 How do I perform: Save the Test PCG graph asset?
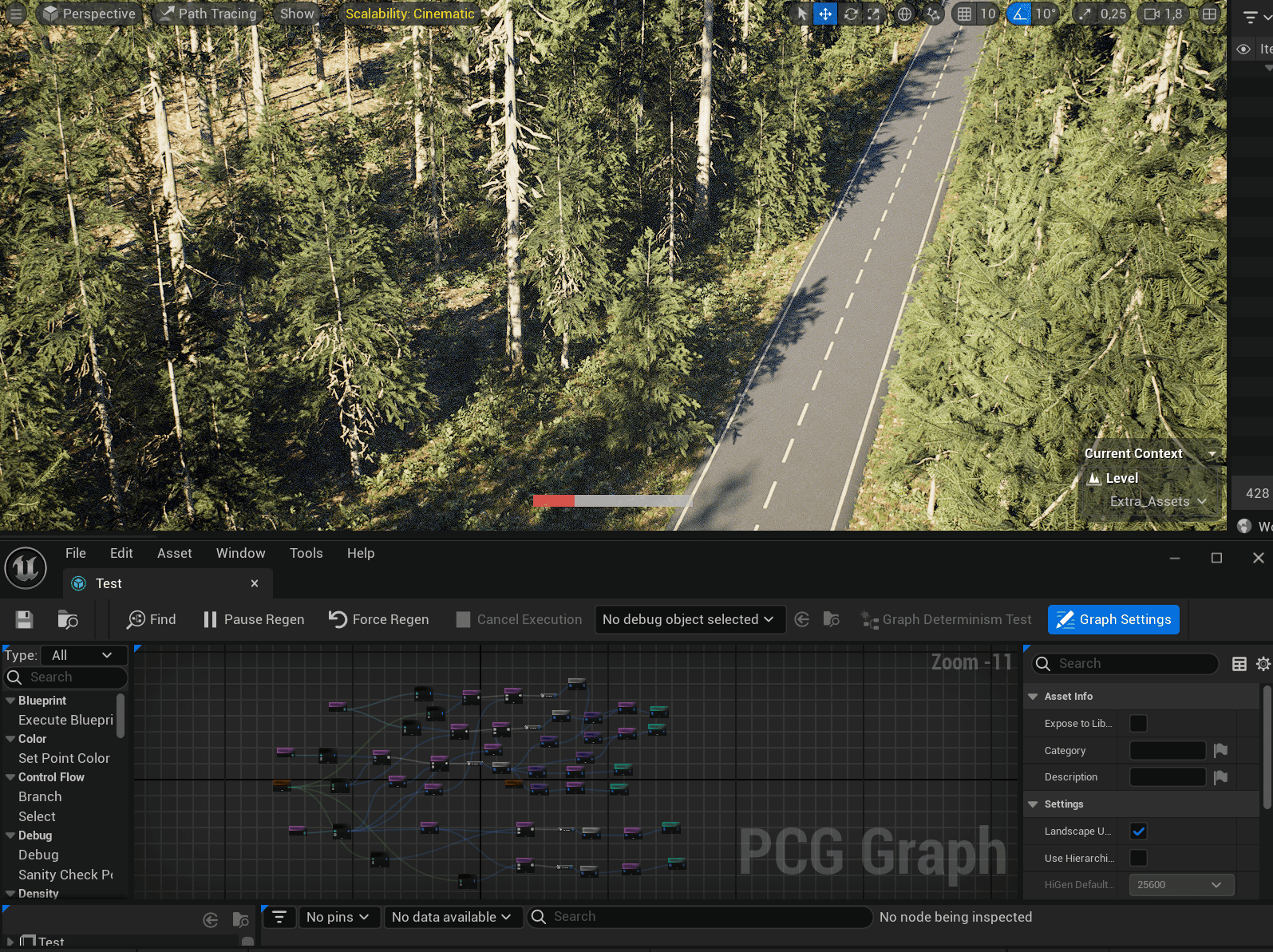(x=24, y=619)
